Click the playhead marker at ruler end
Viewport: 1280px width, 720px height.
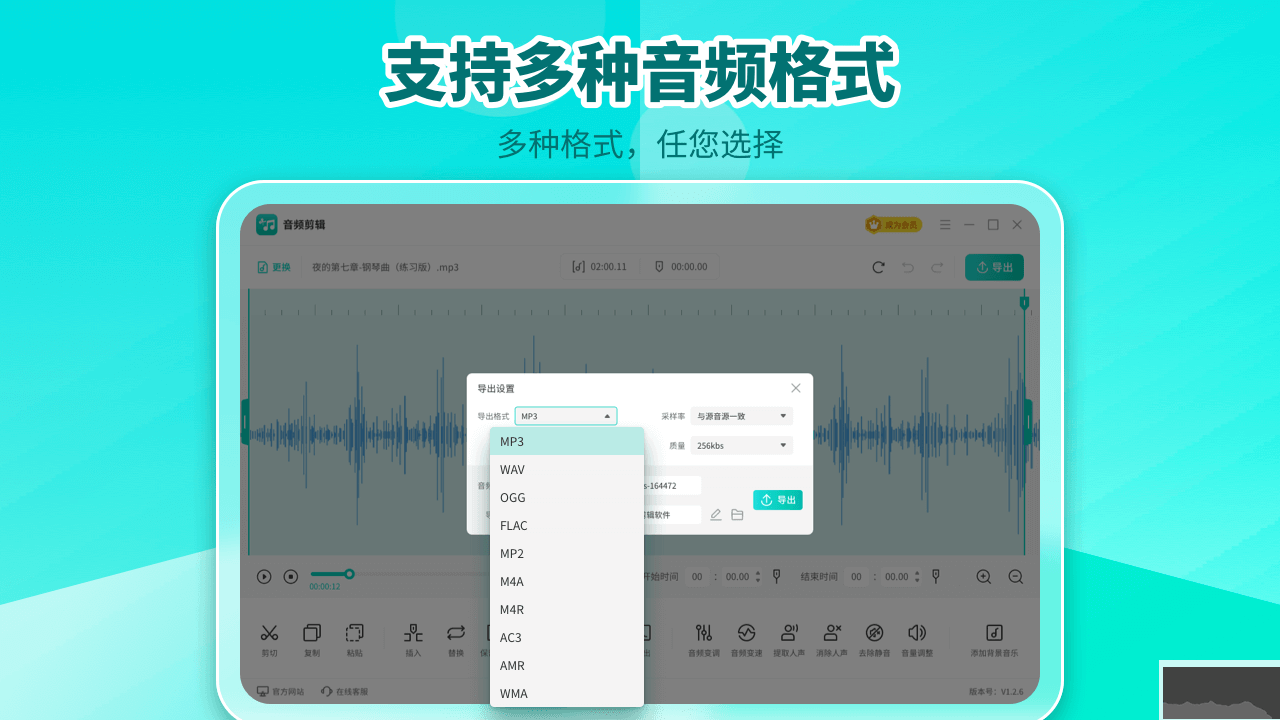pos(1024,302)
